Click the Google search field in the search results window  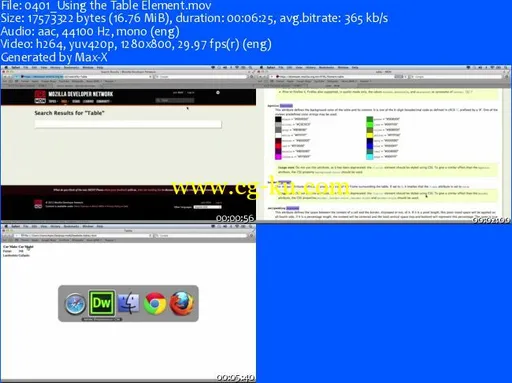click(x=202, y=77)
